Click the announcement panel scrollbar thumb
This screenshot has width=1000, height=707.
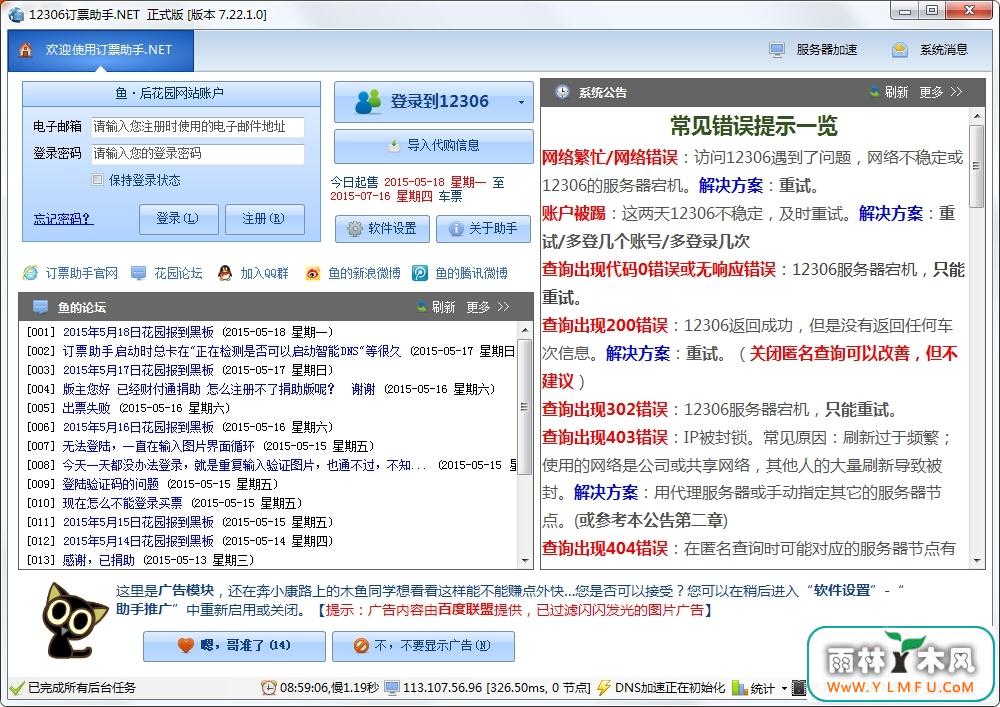pyautogui.click(x=976, y=166)
